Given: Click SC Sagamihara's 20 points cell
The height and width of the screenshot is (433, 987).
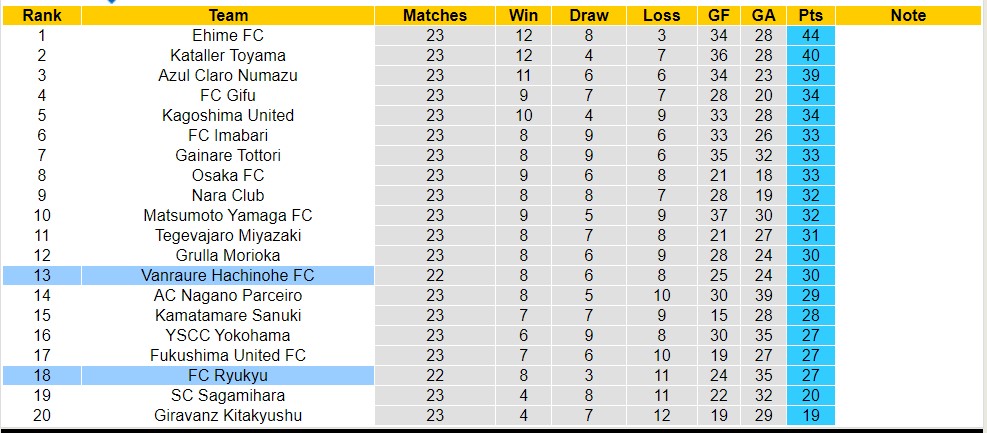Looking at the screenshot, I should click(811, 395).
